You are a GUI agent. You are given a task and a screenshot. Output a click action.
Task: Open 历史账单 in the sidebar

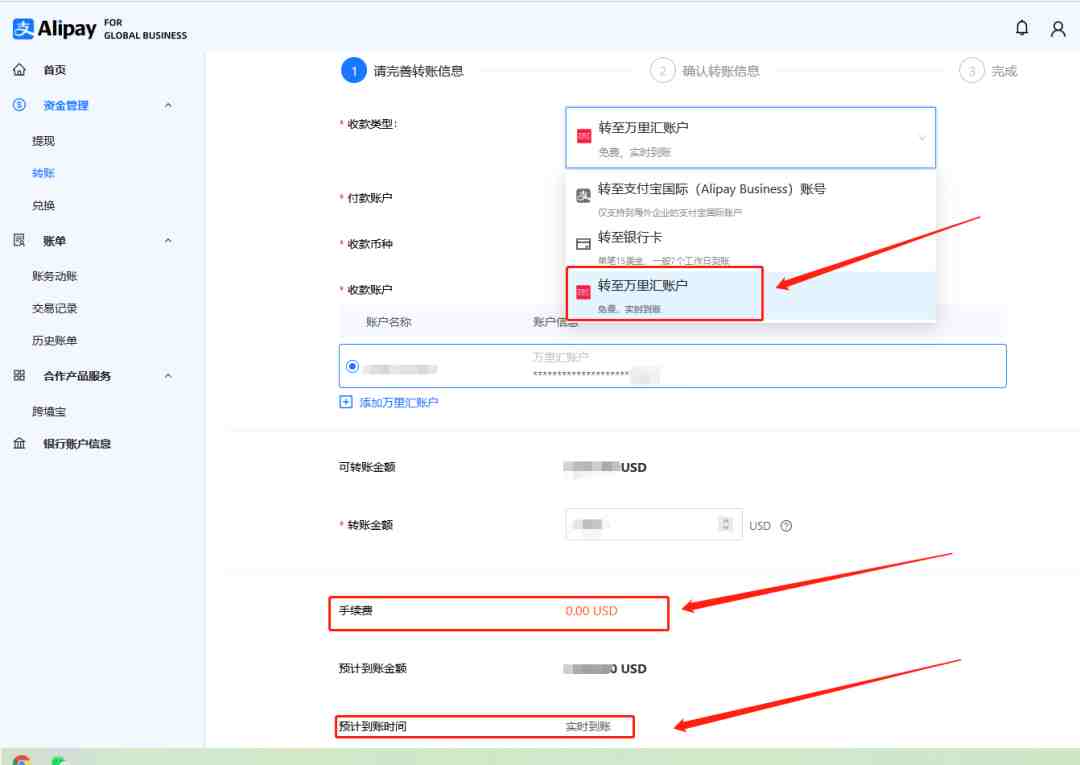click(54, 341)
